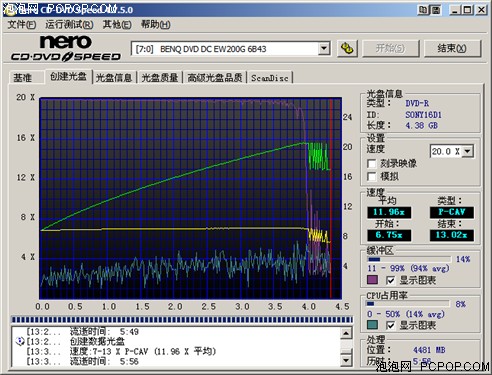Click the position value 4481 MB

(x=429, y=350)
